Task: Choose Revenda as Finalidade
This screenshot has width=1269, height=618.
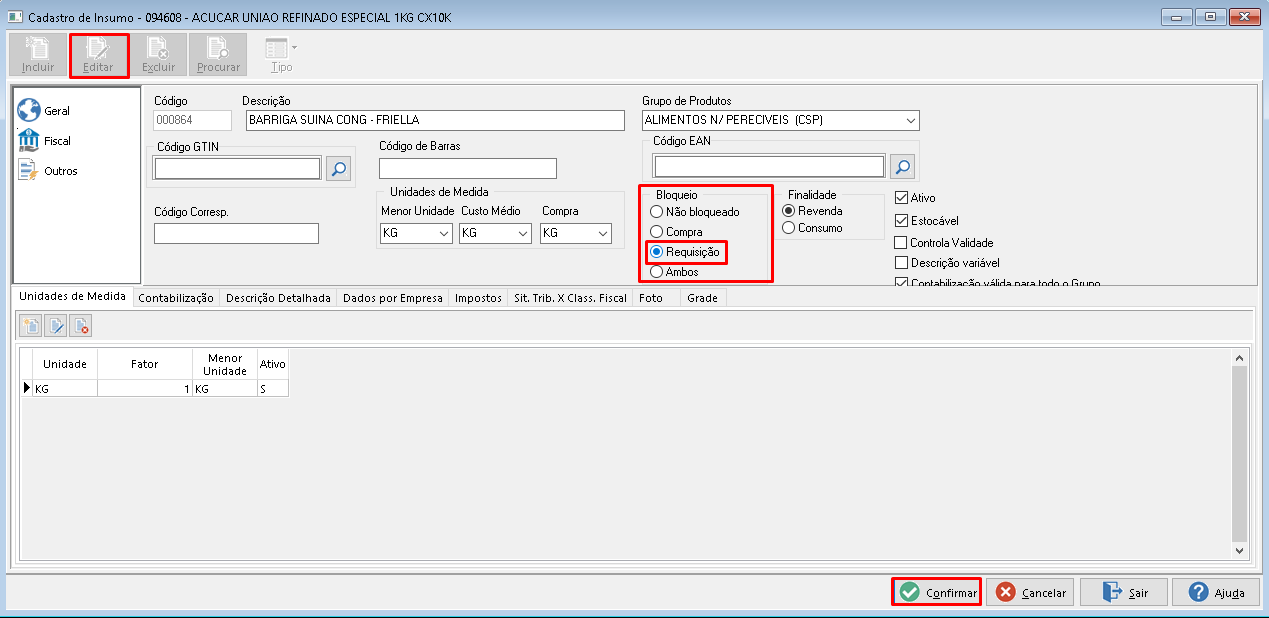Action: click(812, 211)
